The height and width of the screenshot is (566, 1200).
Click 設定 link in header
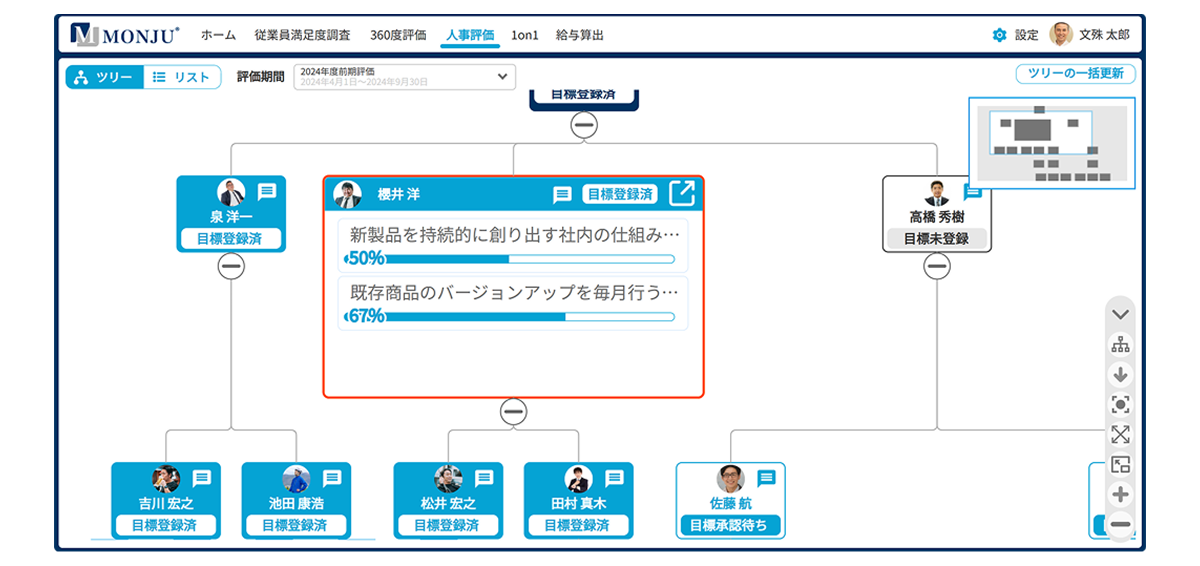[x=1027, y=35]
